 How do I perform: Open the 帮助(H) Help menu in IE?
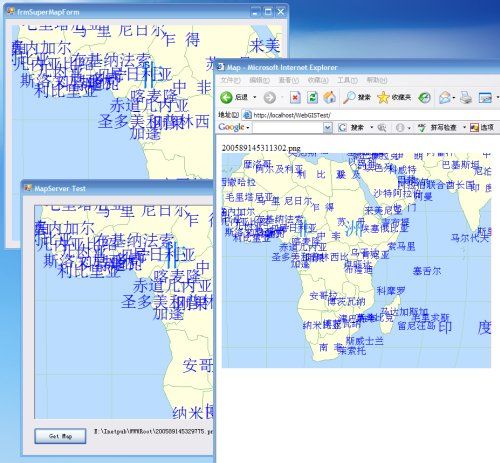tap(377, 80)
